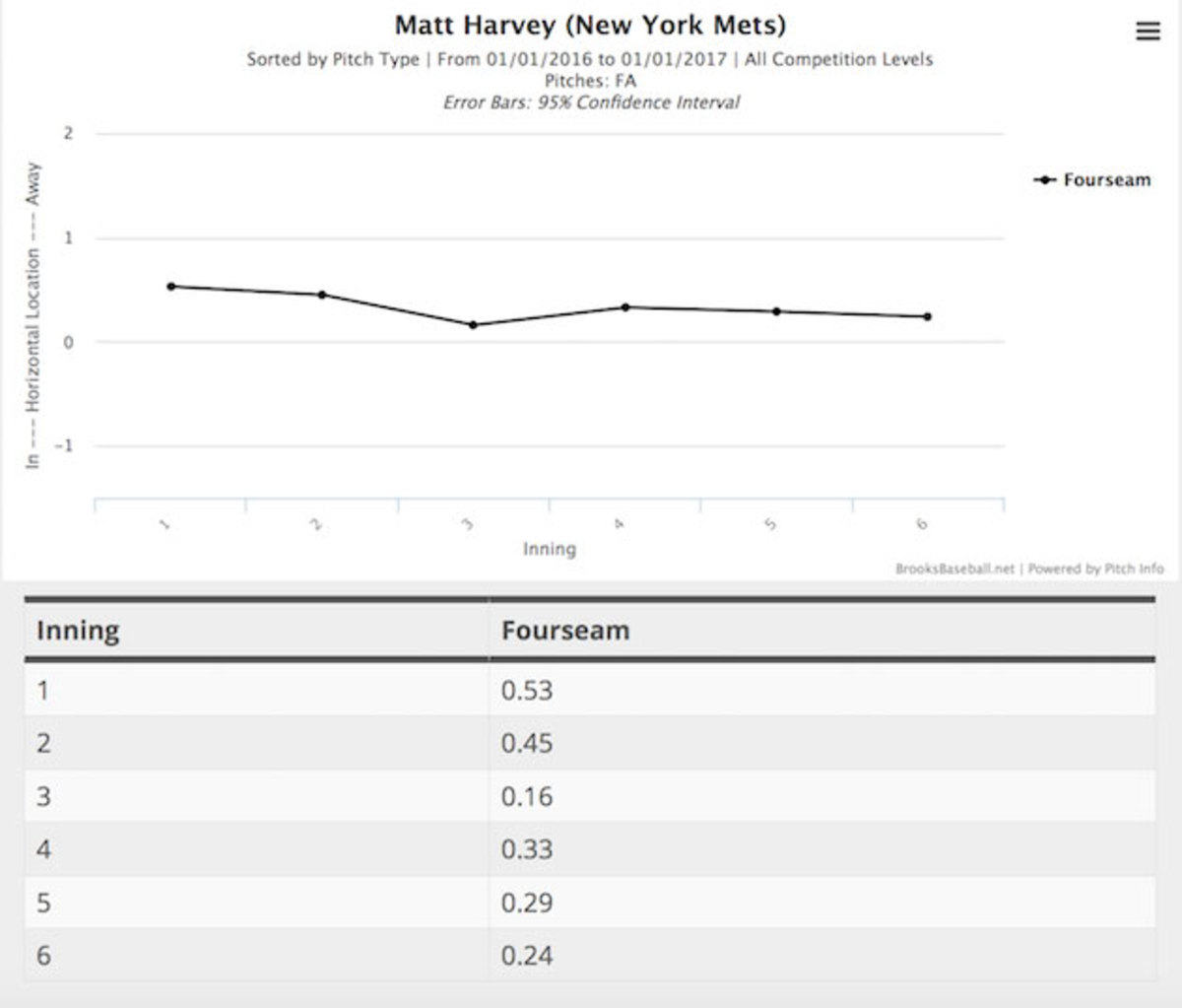Image resolution: width=1182 pixels, height=1008 pixels.
Task: Click the Inning x-axis title below the chart
Action: [x=549, y=549]
